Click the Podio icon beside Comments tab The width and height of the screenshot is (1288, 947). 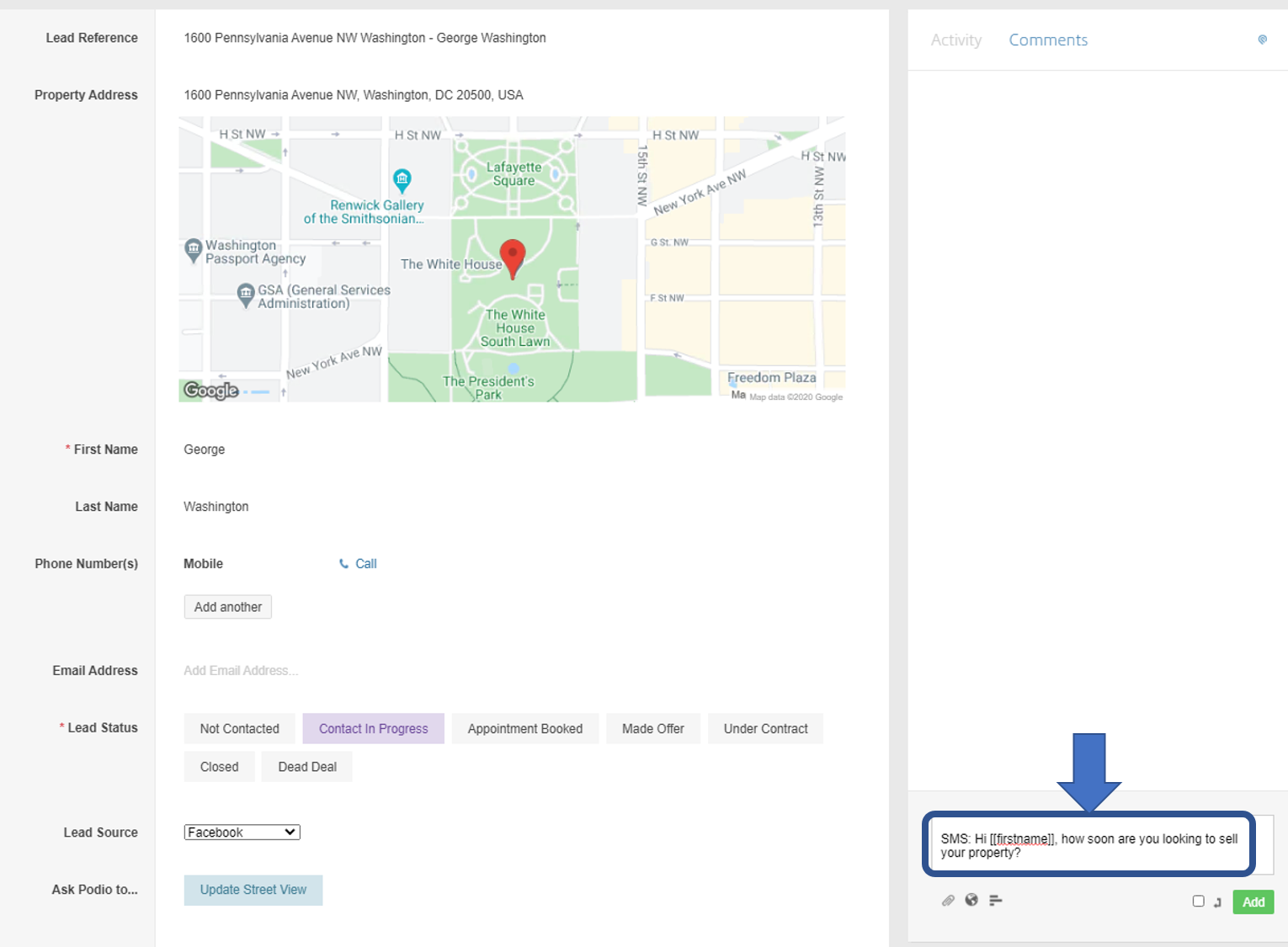1262,40
